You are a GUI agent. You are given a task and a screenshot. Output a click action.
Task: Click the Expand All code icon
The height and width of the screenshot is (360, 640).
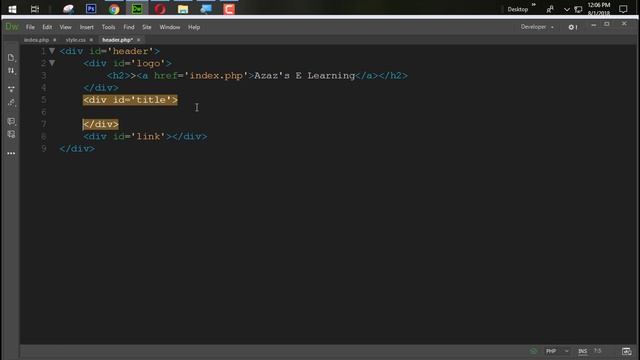pos(11,89)
